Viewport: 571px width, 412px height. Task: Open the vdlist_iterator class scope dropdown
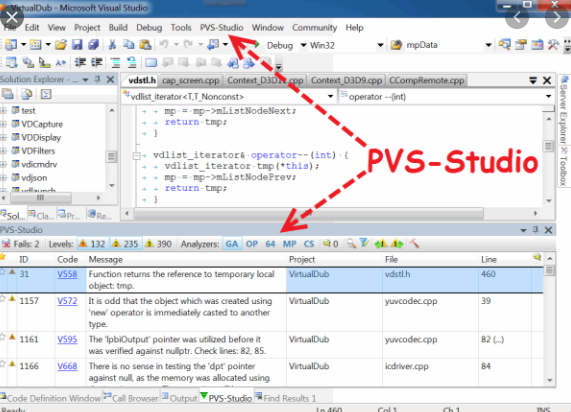(330, 97)
